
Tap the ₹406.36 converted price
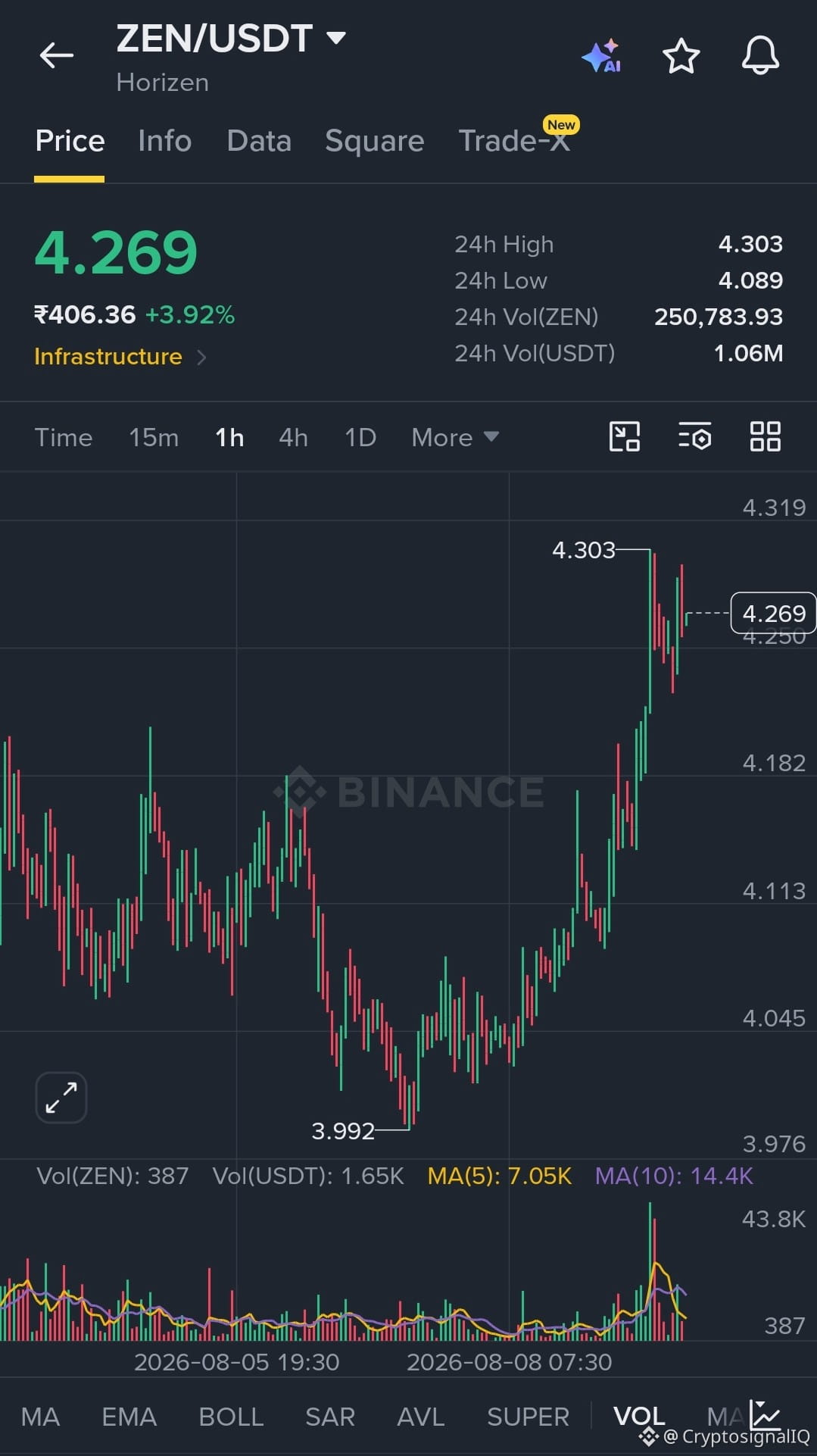pos(85,314)
